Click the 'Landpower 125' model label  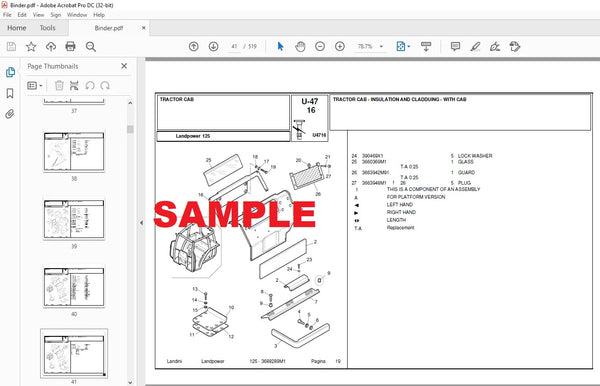coord(193,136)
